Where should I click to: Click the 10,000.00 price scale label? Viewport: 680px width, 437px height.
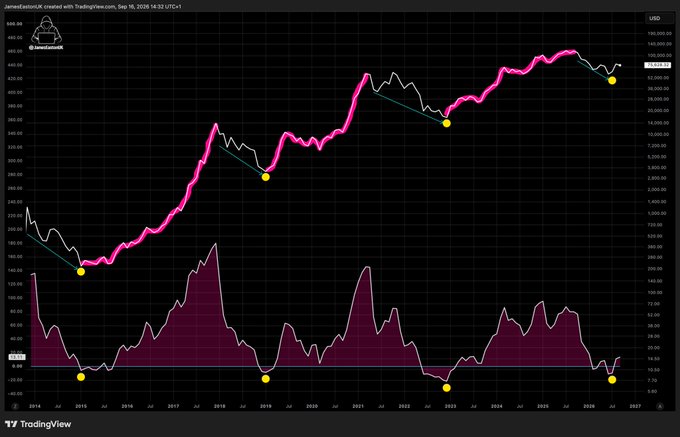(x=659, y=134)
